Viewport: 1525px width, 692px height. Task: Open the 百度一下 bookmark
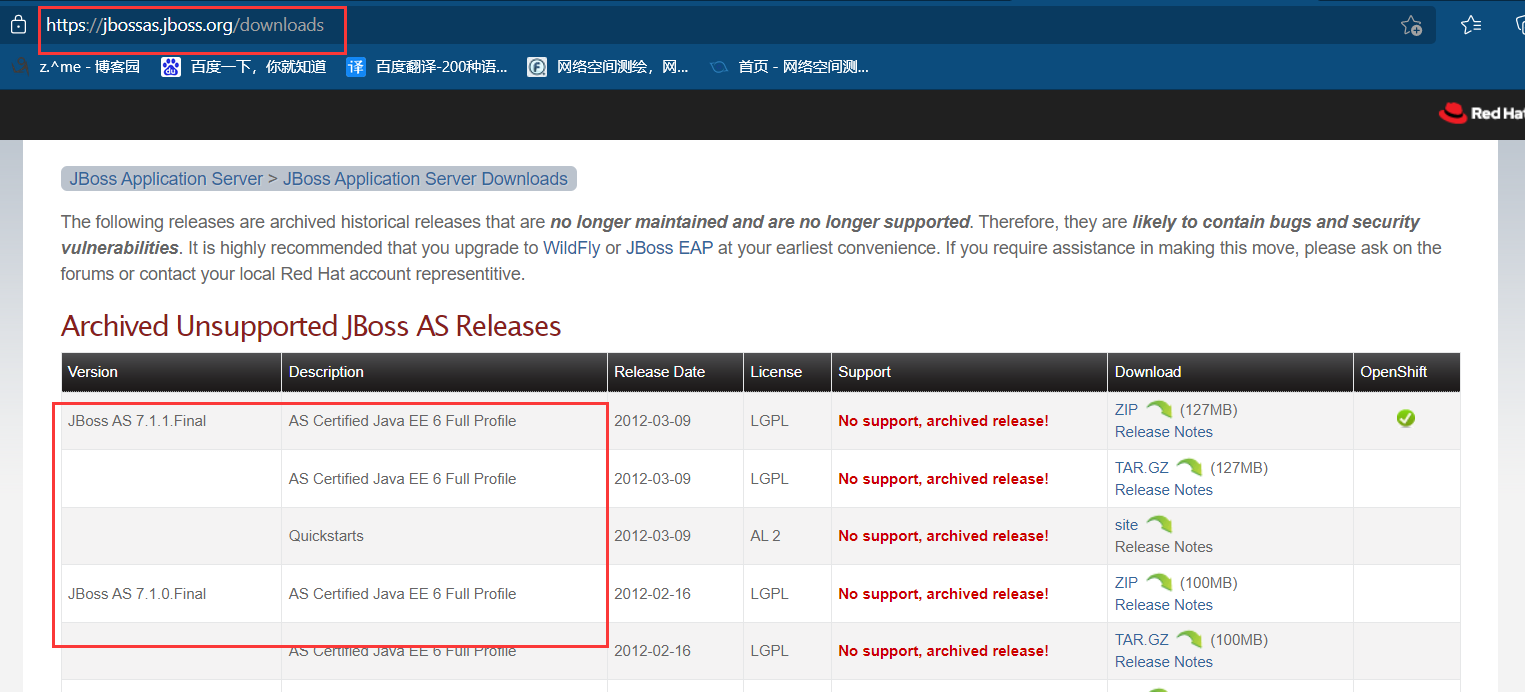pyautogui.click(x=244, y=67)
